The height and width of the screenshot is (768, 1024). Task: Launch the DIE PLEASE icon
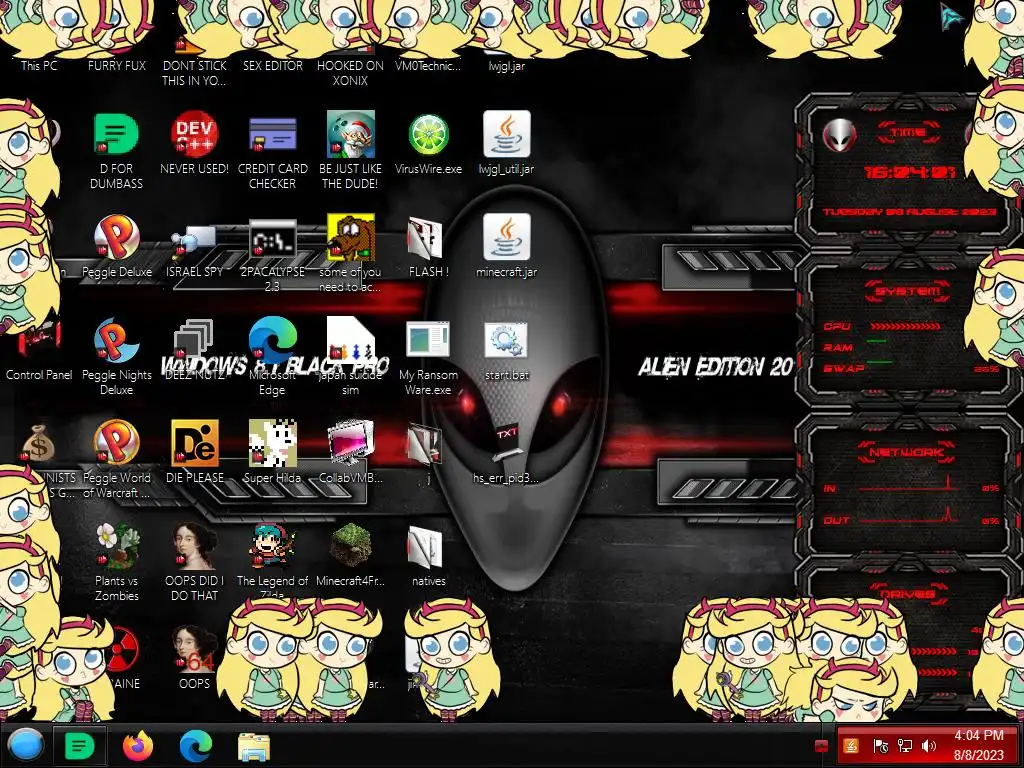(x=195, y=443)
